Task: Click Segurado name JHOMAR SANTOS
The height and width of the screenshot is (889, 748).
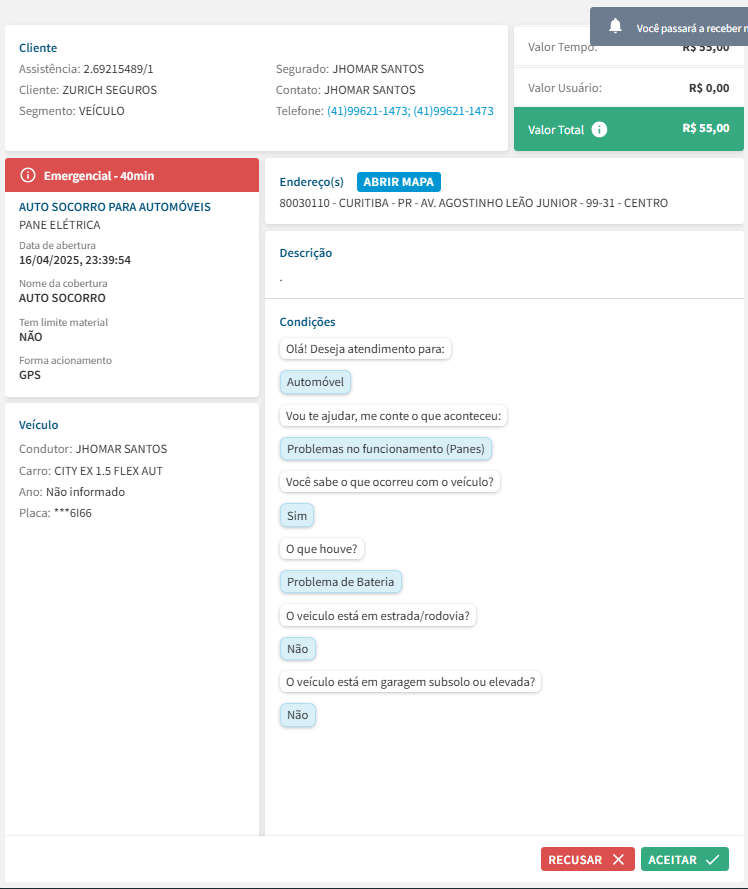Action: point(378,69)
